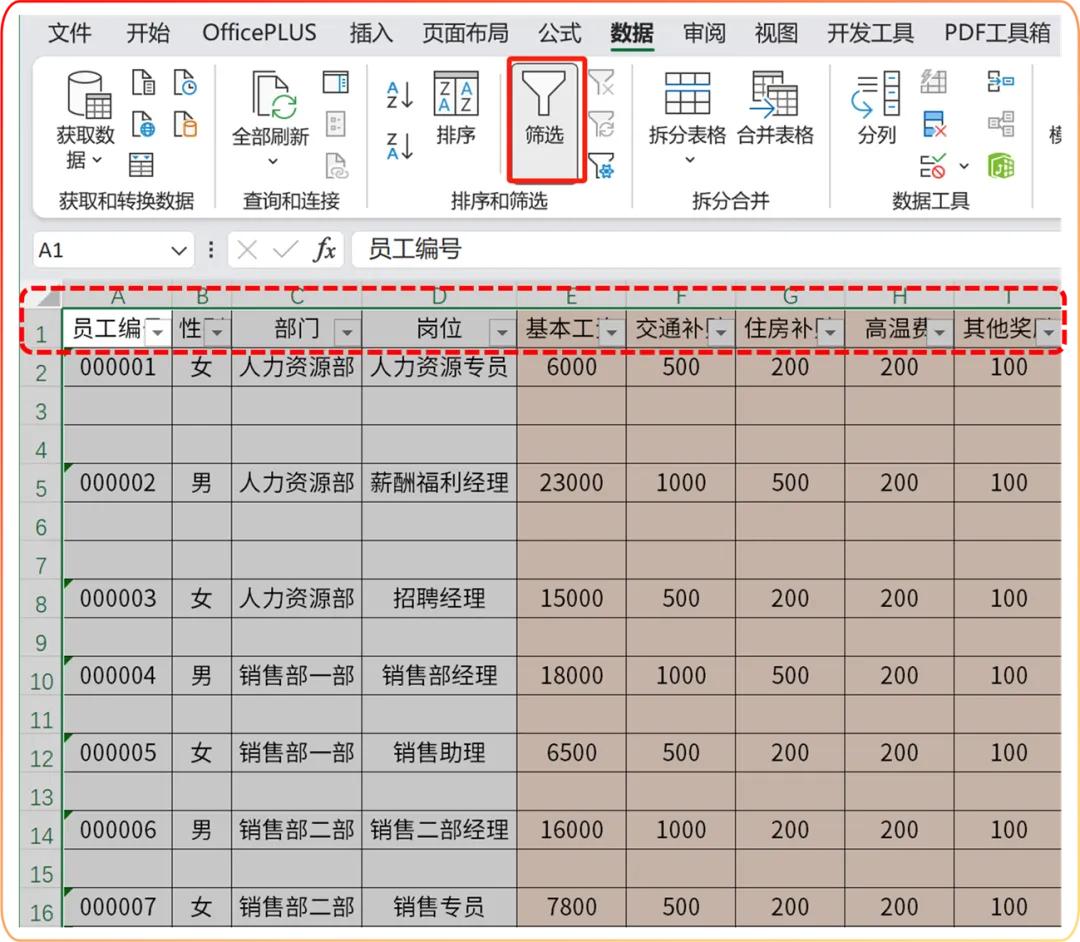Image resolution: width=1080 pixels, height=942 pixels.
Task: Click the Relationships icon
Action: (1000, 124)
